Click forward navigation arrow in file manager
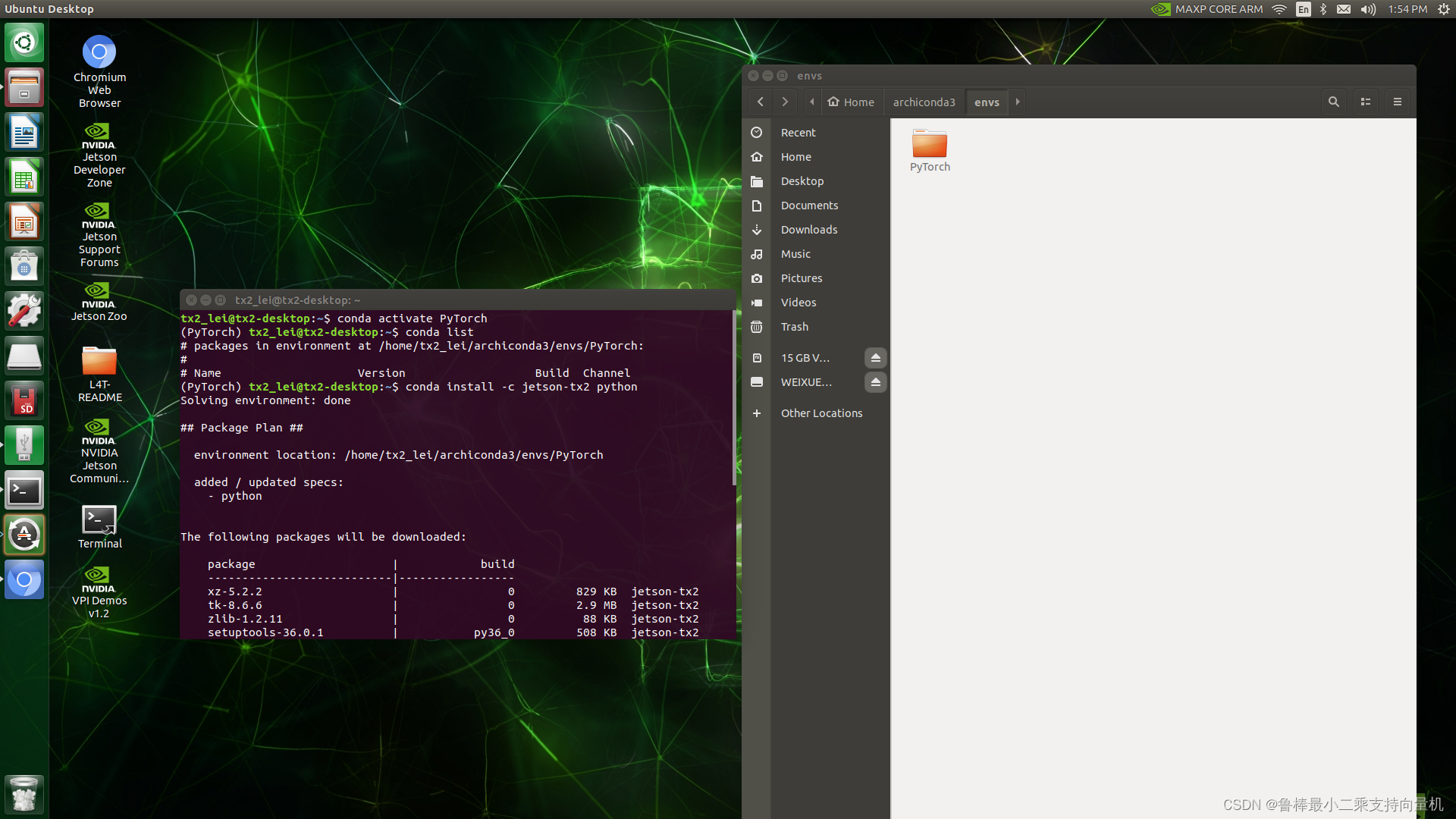Screen dimensions: 1456x819 click(784, 102)
